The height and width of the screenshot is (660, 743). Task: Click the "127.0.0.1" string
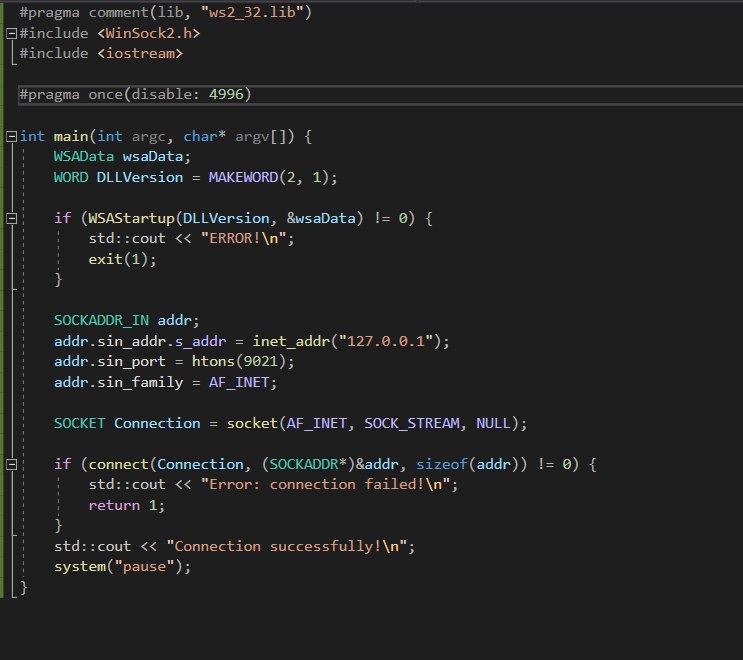pos(386,341)
